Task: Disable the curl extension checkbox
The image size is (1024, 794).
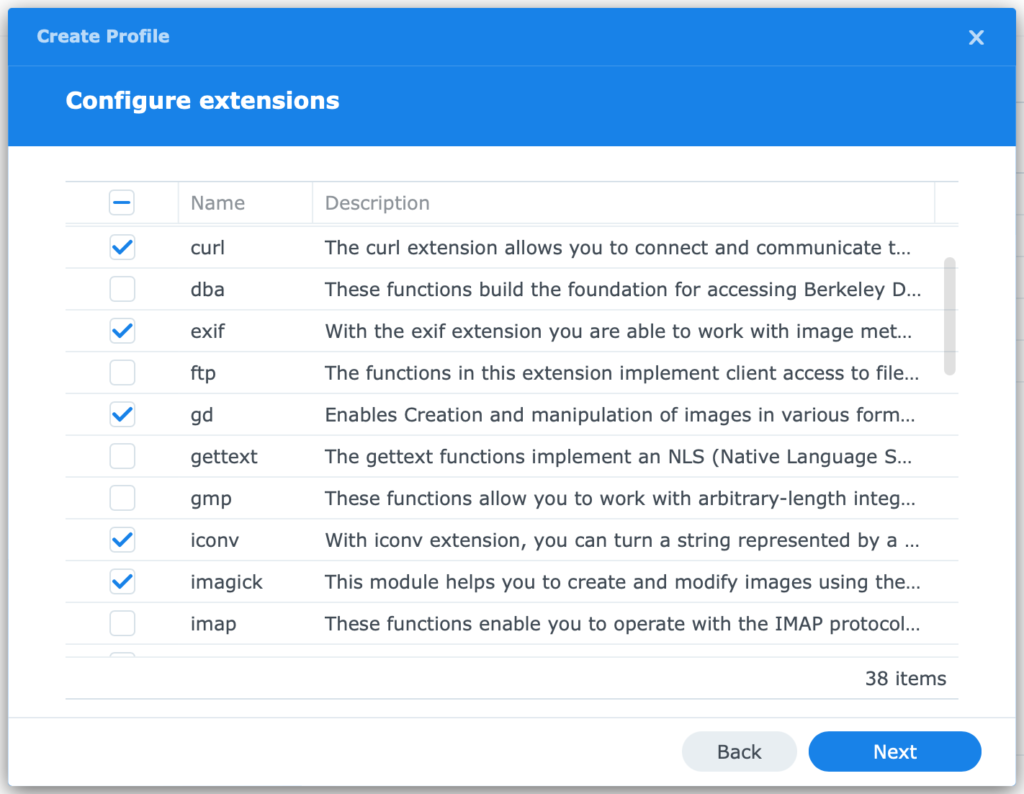Action: [x=121, y=247]
